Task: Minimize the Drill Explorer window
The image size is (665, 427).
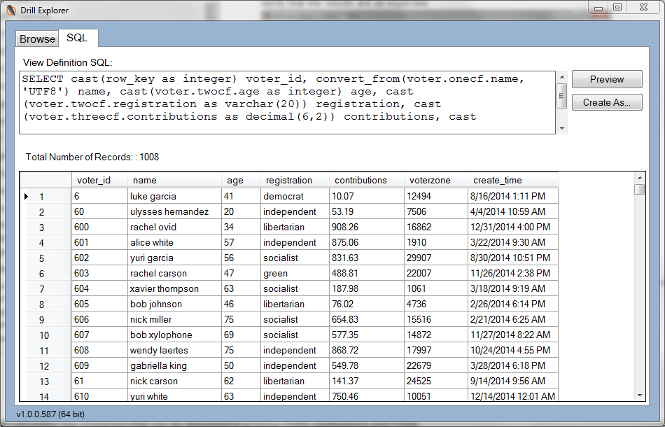Action: 595,7
